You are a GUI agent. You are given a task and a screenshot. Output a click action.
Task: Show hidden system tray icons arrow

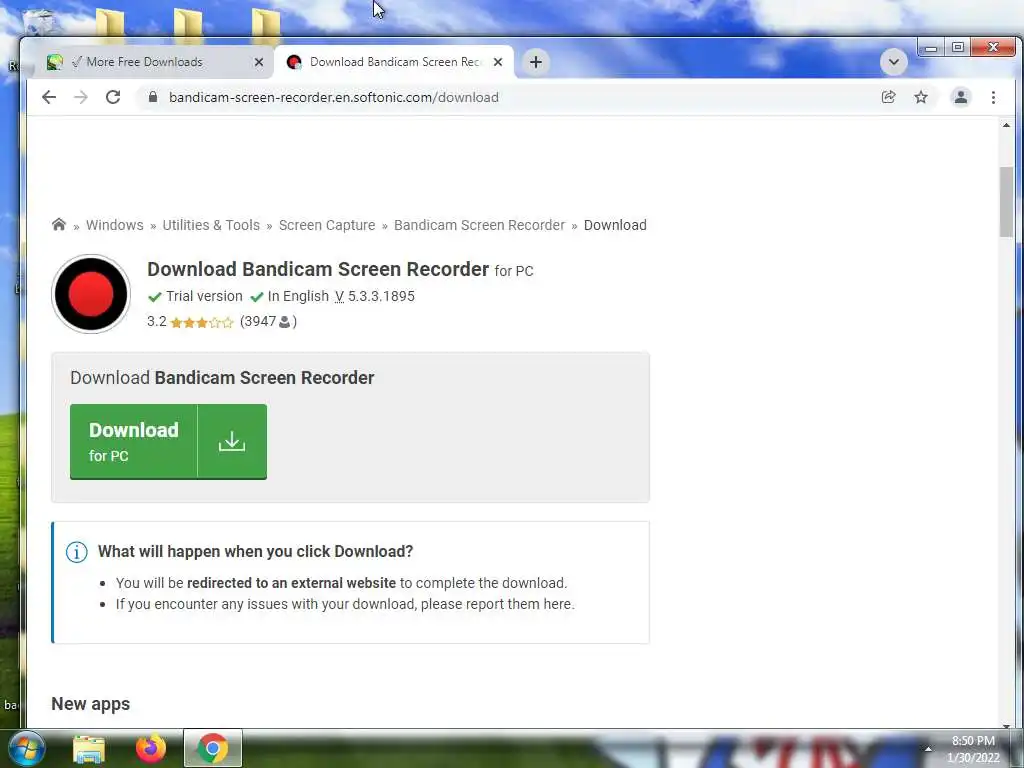pyautogui.click(x=928, y=749)
